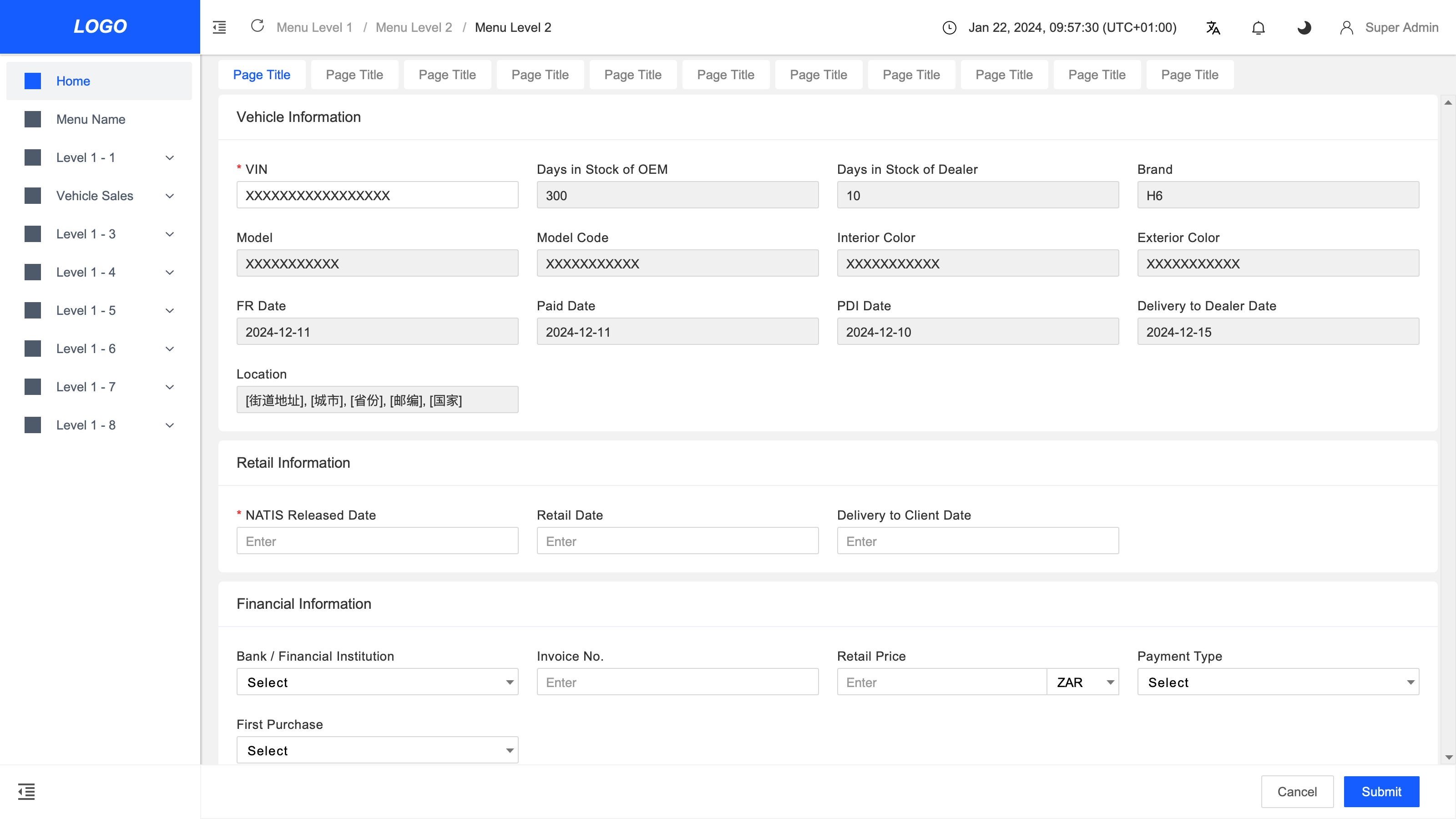Click the Brand field showing H6
Viewport: 1456px width, 819px height.
tap(1278, 195)
